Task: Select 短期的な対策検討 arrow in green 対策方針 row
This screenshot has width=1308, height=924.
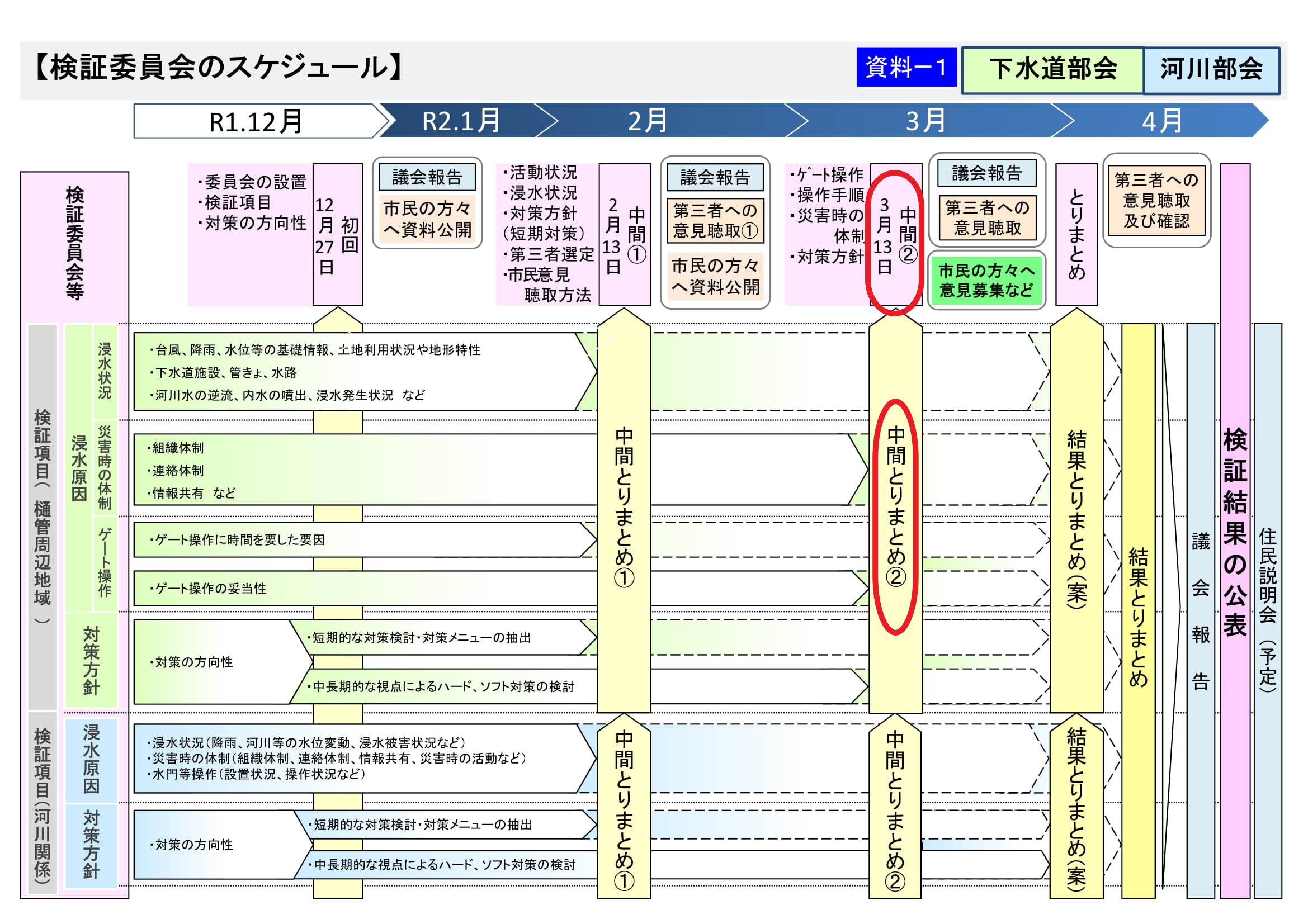Action: point(443,638)
